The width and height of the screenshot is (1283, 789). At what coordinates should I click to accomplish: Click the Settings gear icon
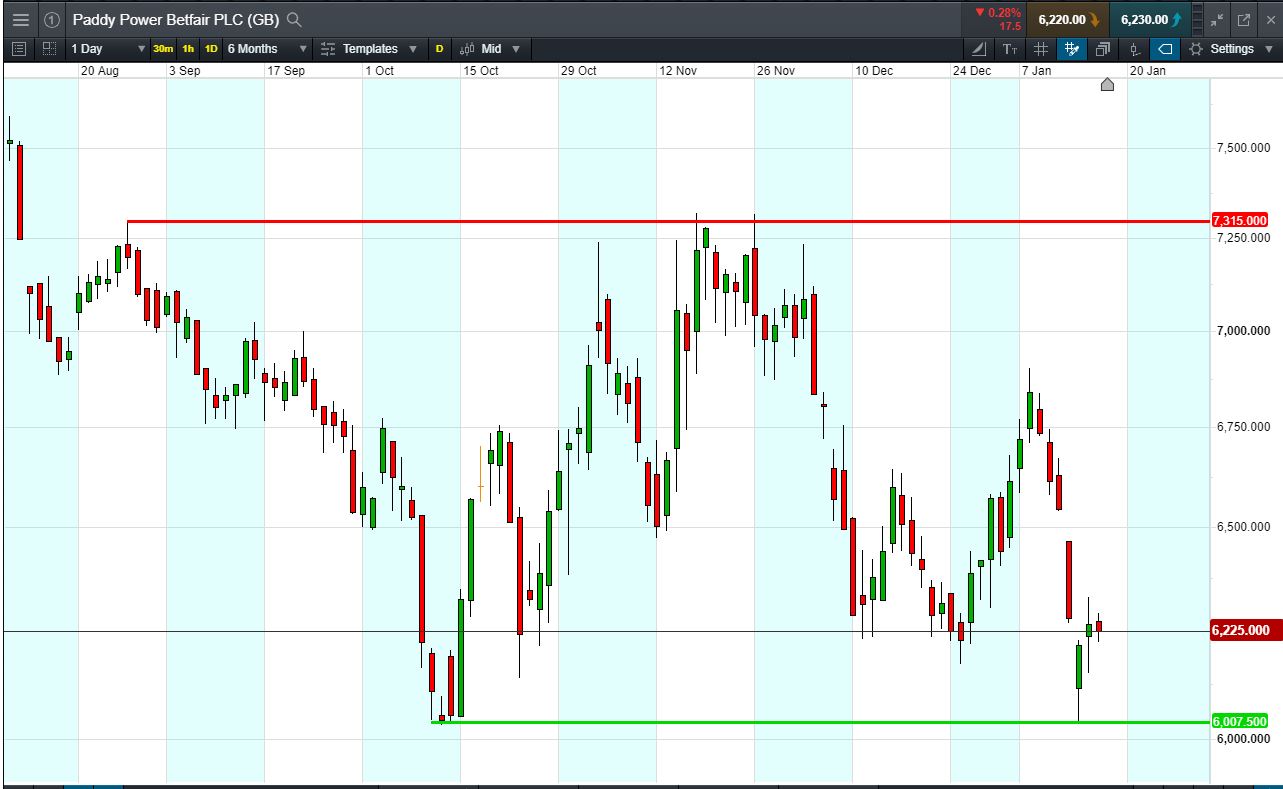click(1196, 48)
